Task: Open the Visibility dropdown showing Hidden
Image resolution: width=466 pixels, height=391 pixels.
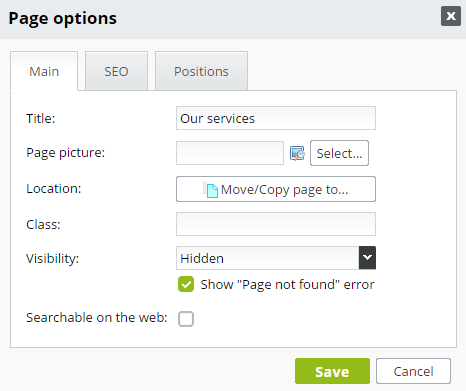Action: [x=276, y=258]
